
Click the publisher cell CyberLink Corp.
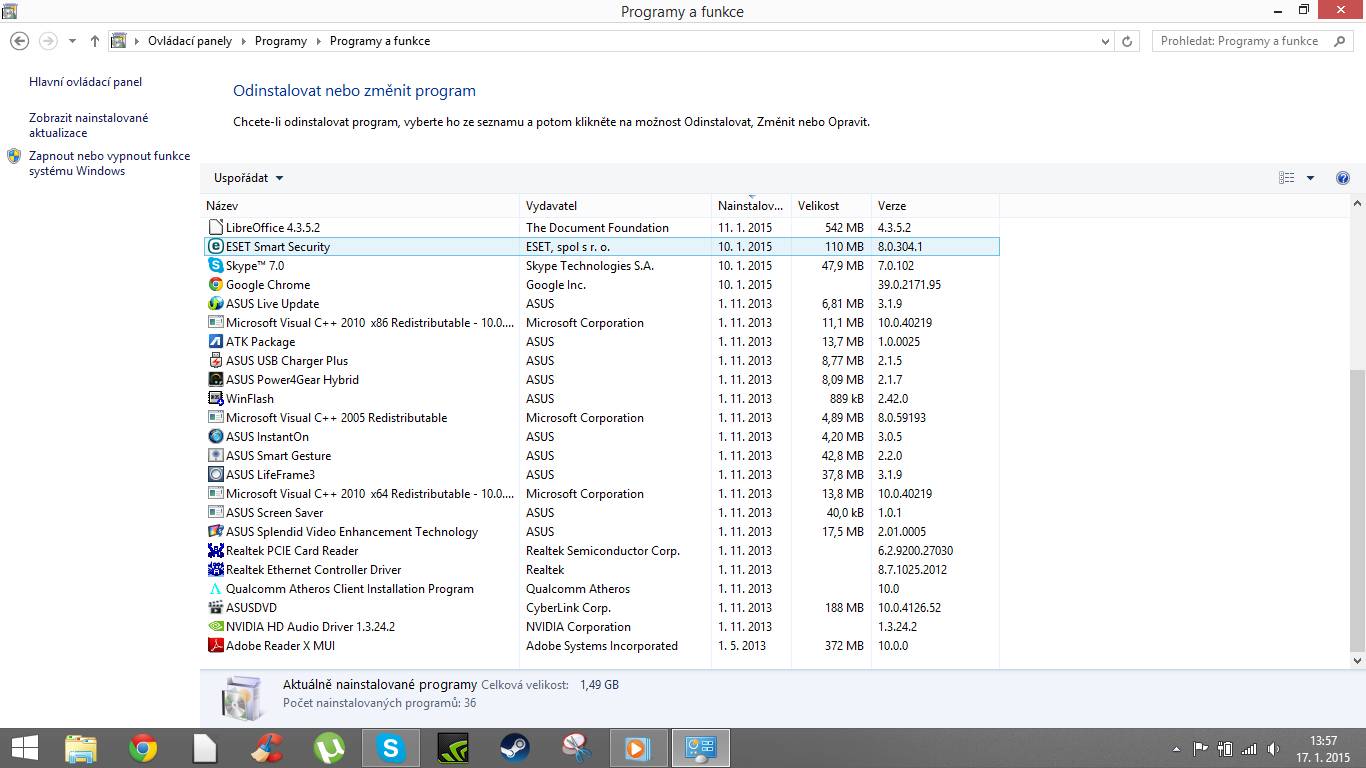pyautogui.click(x=568, y=608)
